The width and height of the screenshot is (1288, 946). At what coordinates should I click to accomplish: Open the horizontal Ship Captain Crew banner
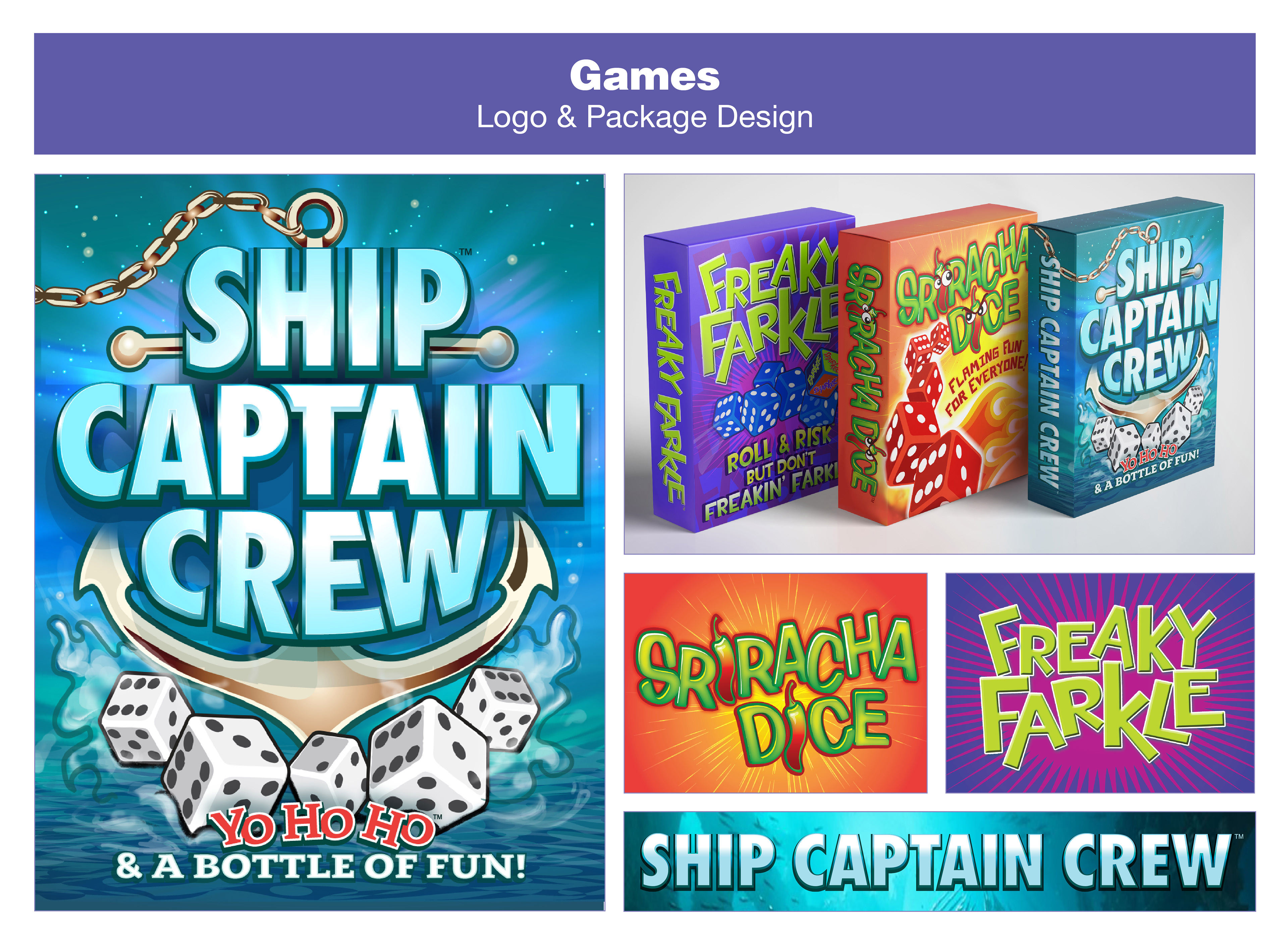point(938,861)
